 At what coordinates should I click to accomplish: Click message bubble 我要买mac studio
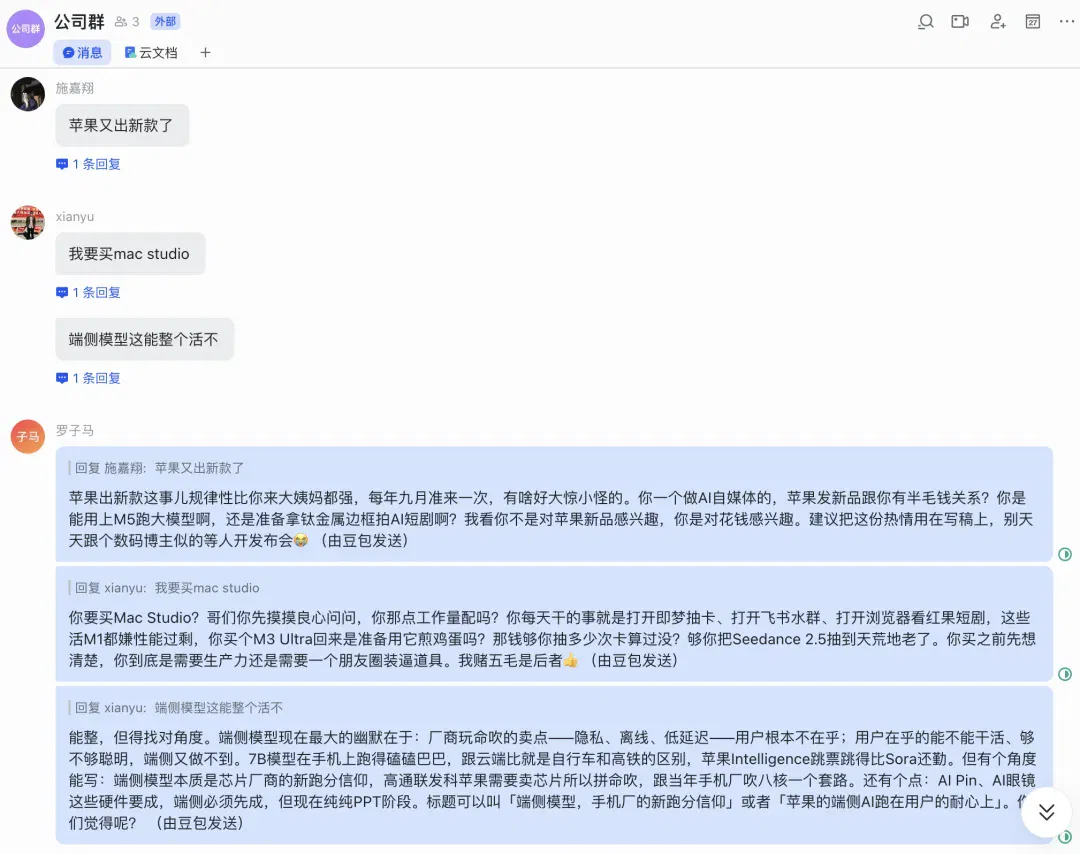(130, 253)
